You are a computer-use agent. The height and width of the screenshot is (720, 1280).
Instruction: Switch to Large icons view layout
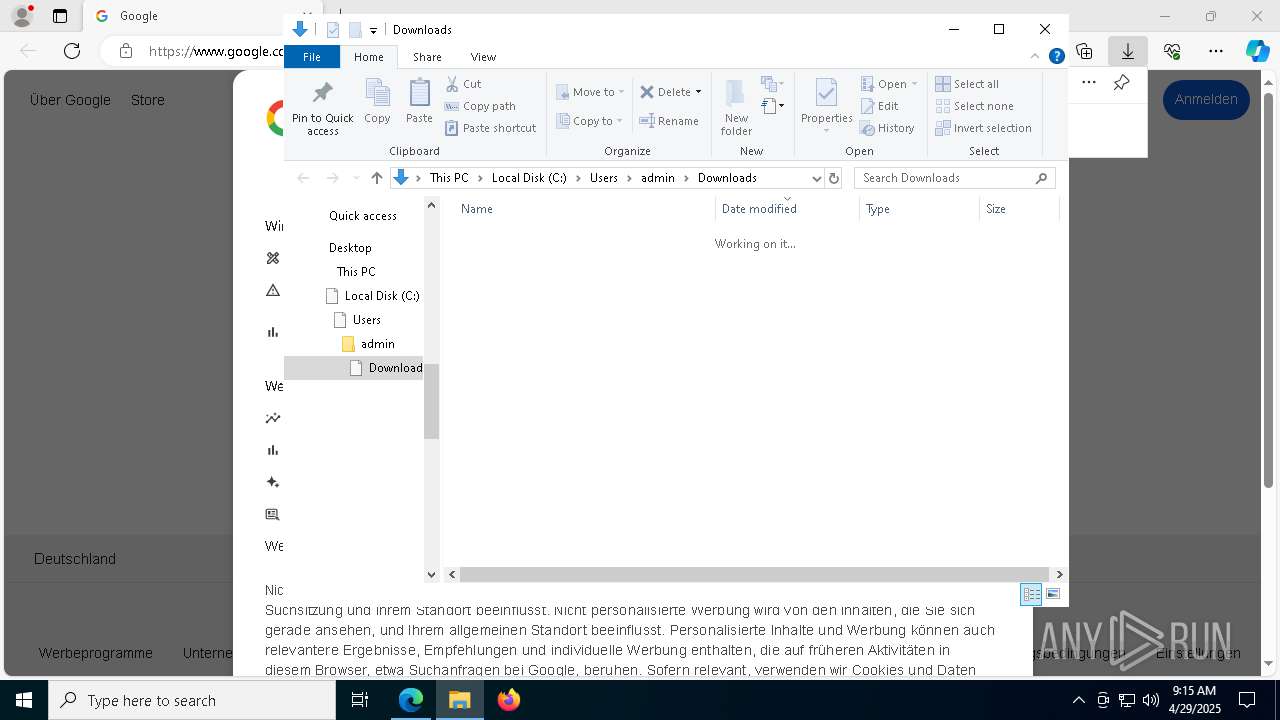click(x=1053, y=594)
